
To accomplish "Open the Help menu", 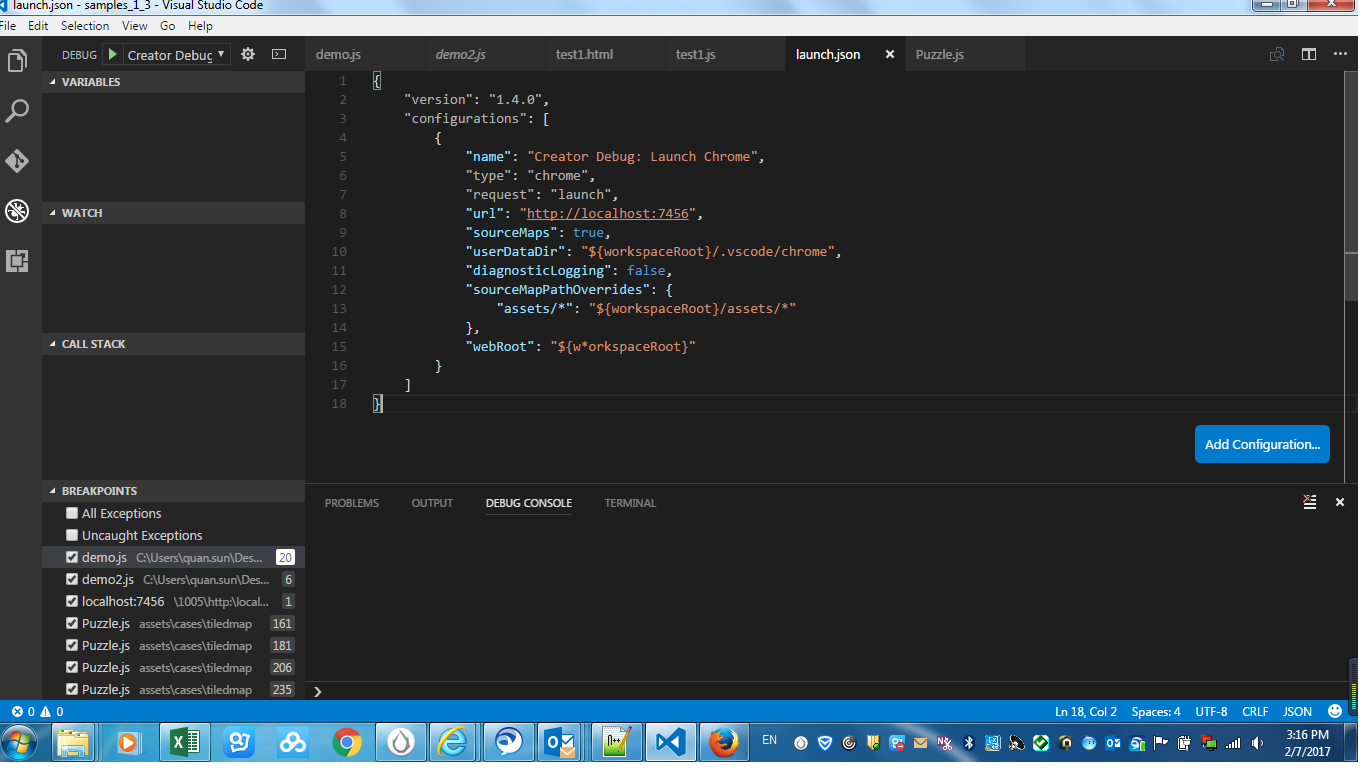I will coord(200,26).
